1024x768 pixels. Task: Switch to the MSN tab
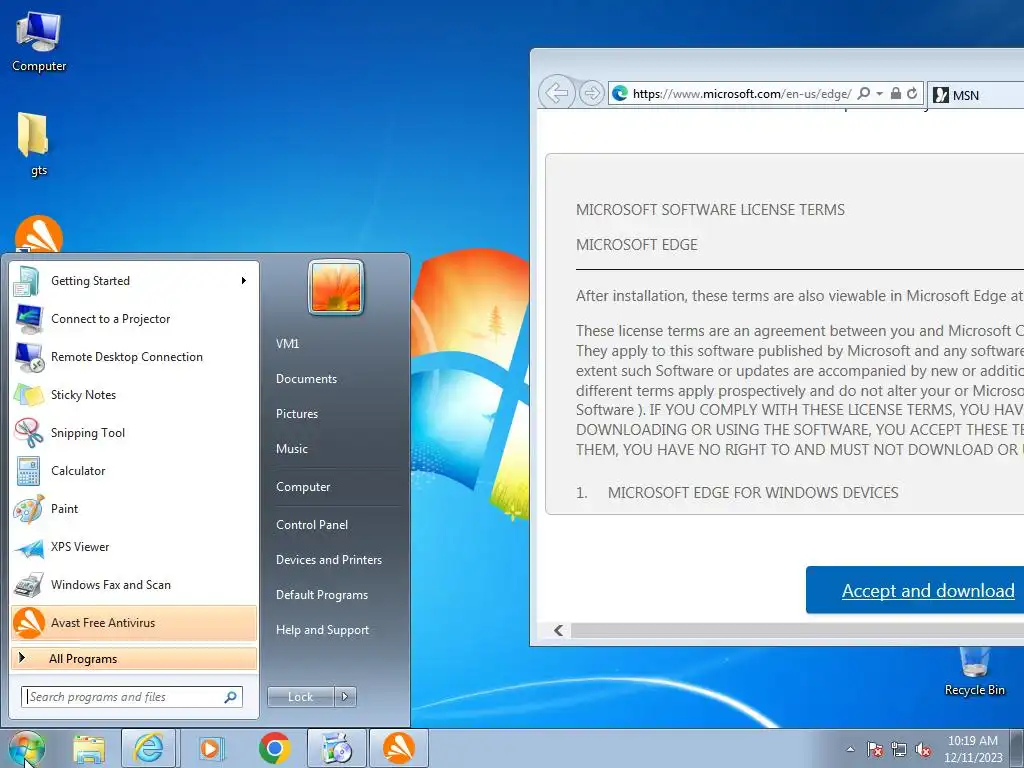click(976, 95)
